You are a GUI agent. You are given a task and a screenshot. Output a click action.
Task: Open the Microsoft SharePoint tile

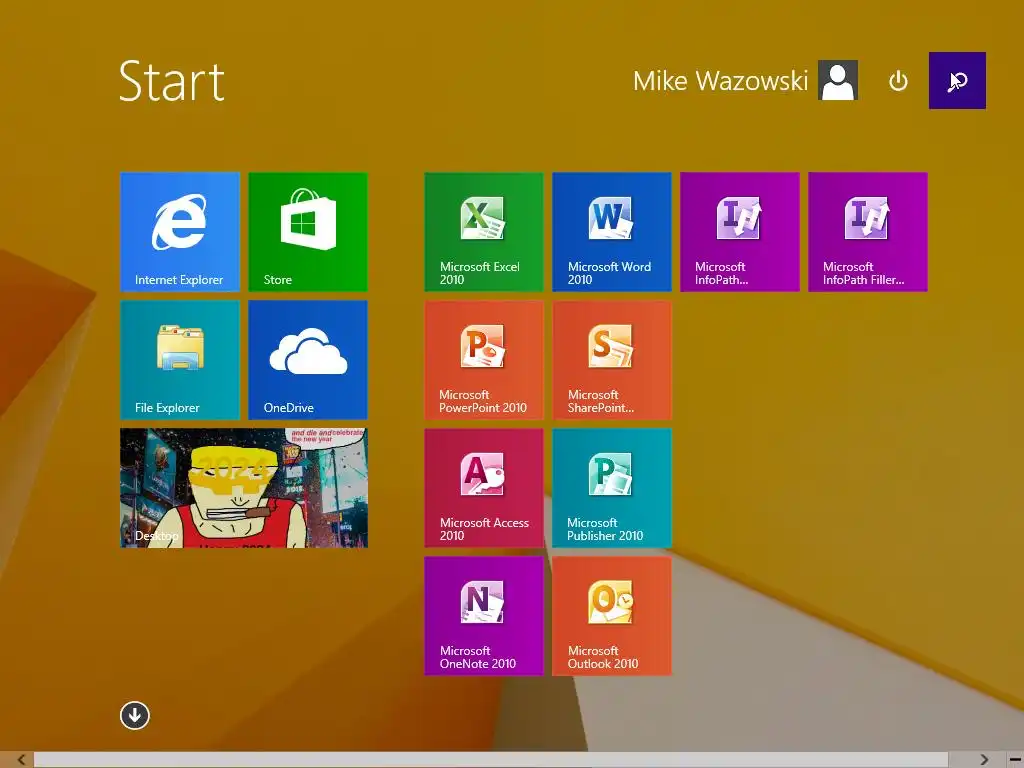[612, 360]
